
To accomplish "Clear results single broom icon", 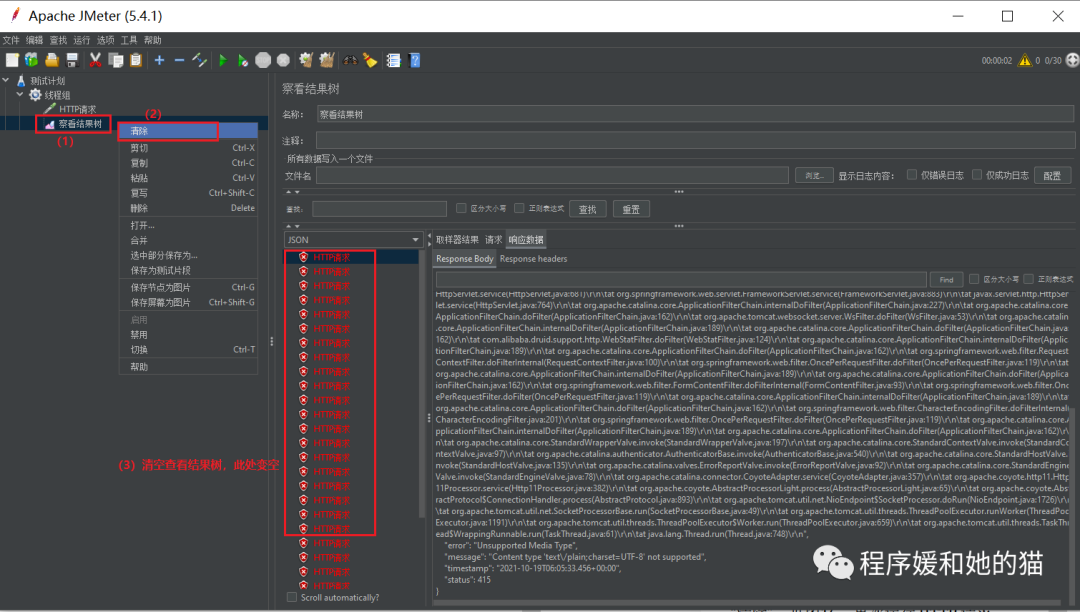I will click(307, 61).
